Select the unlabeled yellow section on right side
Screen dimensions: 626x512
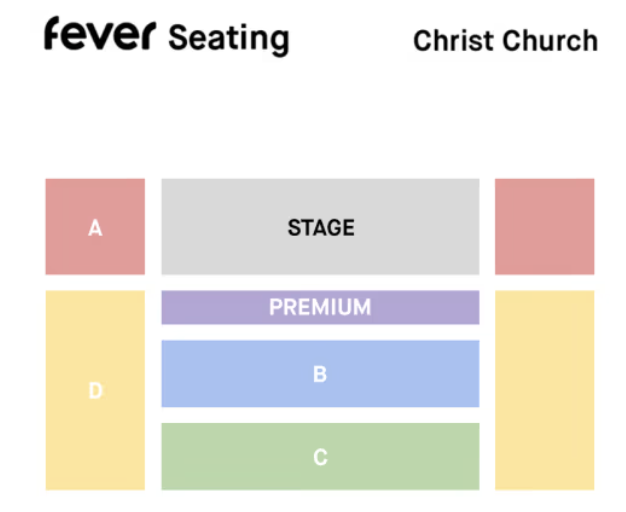(545, 390)
